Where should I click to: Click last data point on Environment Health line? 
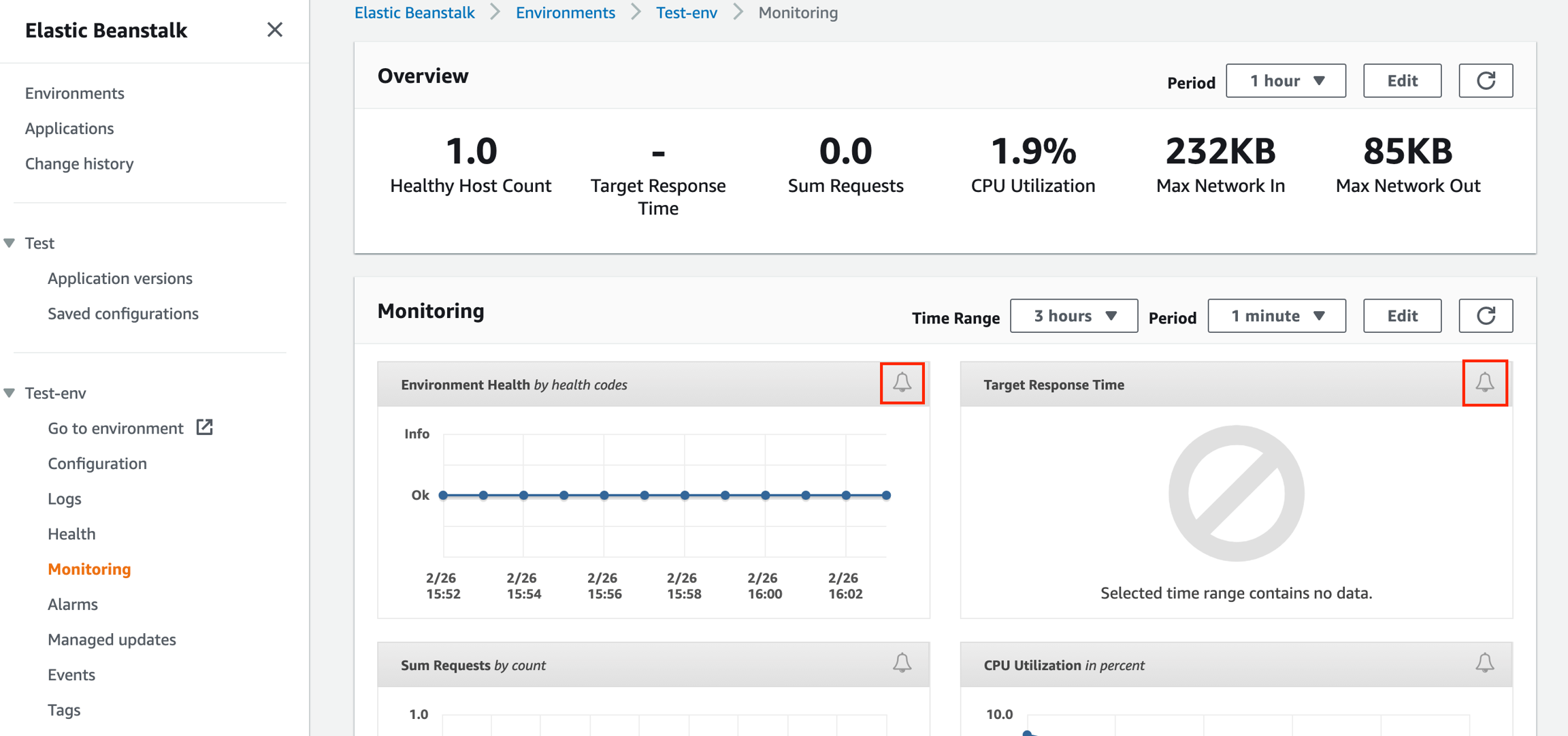(x=886, y=496)
